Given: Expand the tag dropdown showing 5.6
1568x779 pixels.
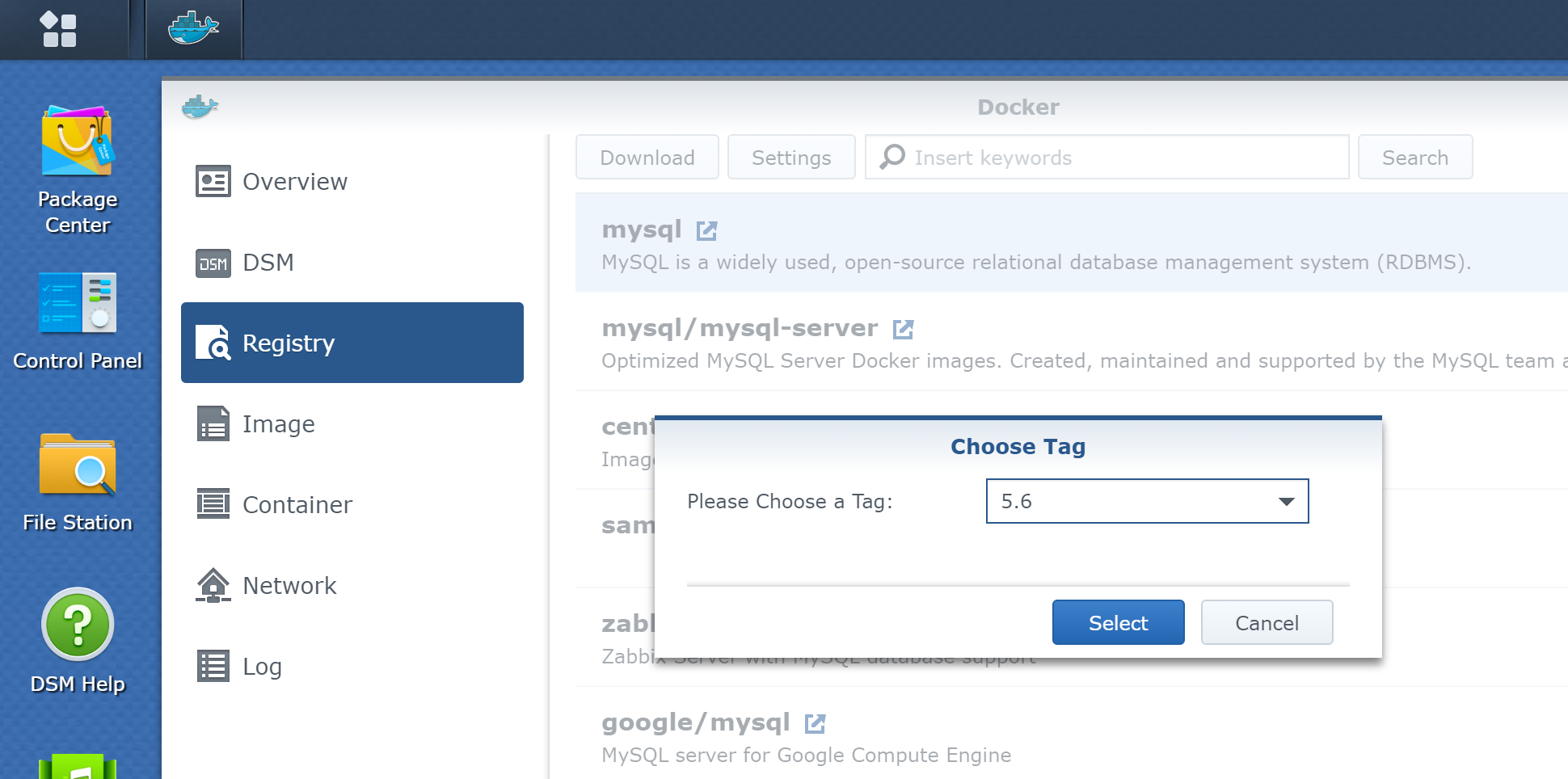Looking at the screenshot, I should click(1285, 502).
